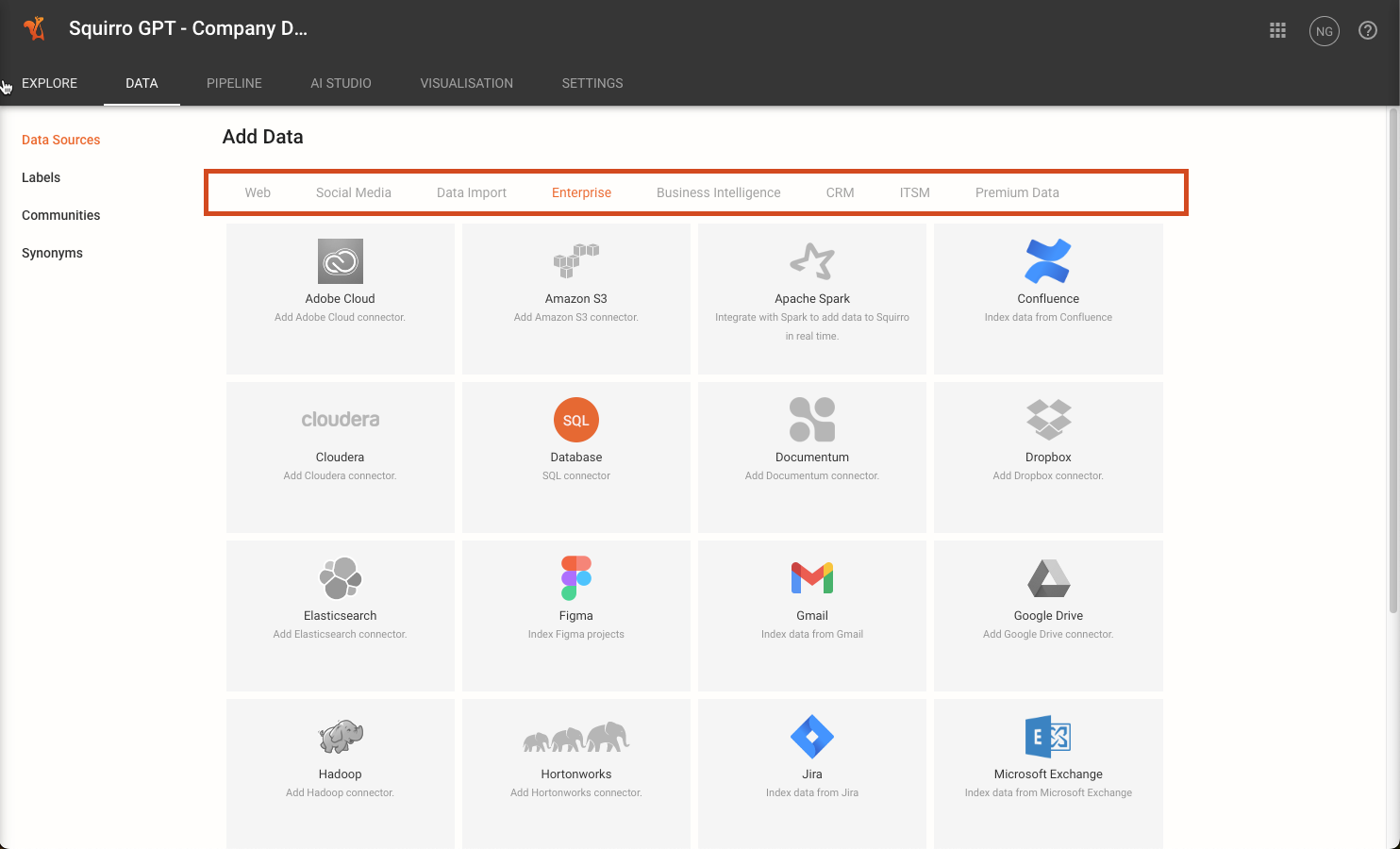The width and height of the screenshot is (1400, 849).
Task: Click 'Index data from Gmail' text
Action: coord(812,634)
